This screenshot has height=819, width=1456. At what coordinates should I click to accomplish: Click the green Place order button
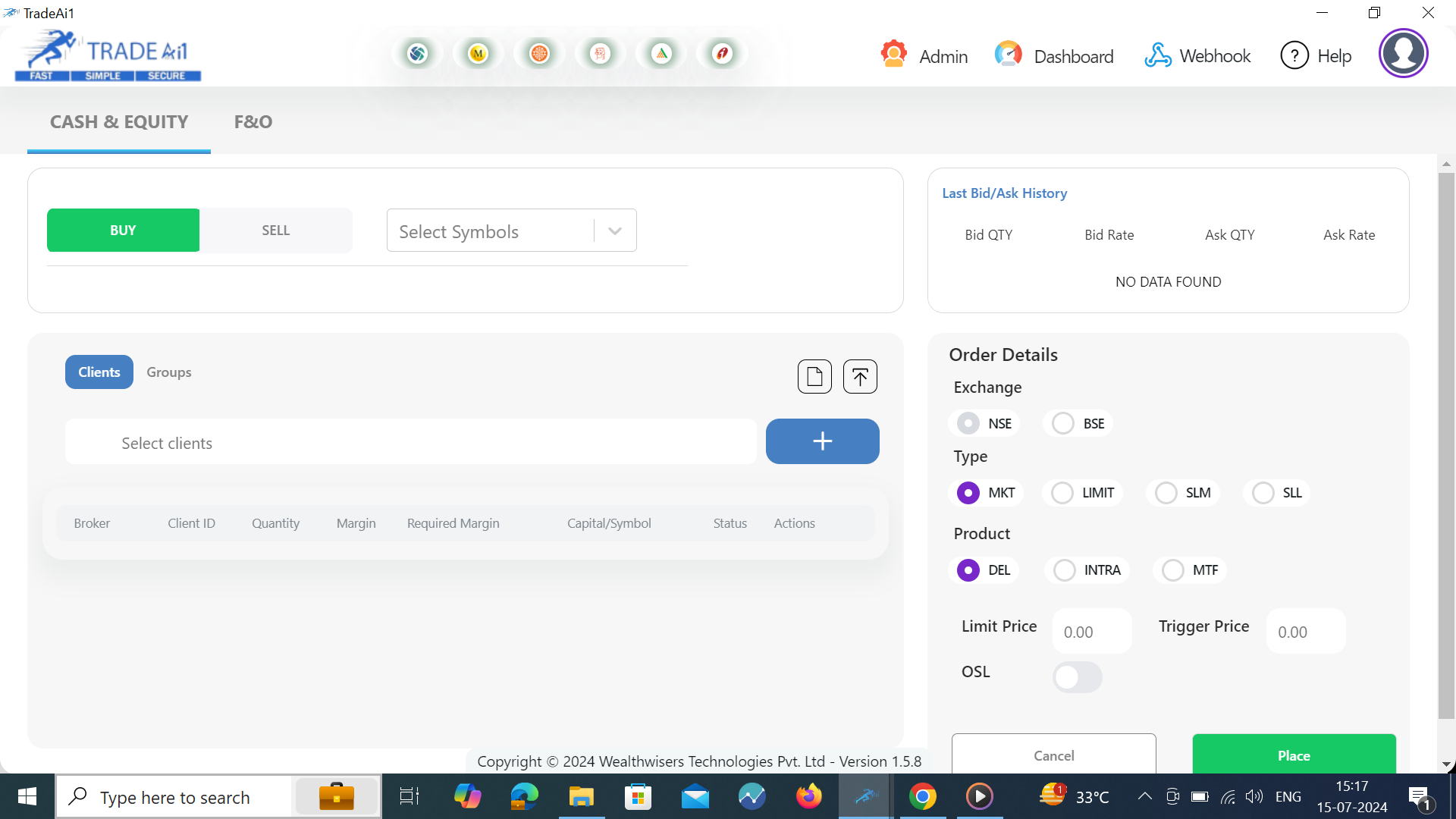pos(1294,755)
